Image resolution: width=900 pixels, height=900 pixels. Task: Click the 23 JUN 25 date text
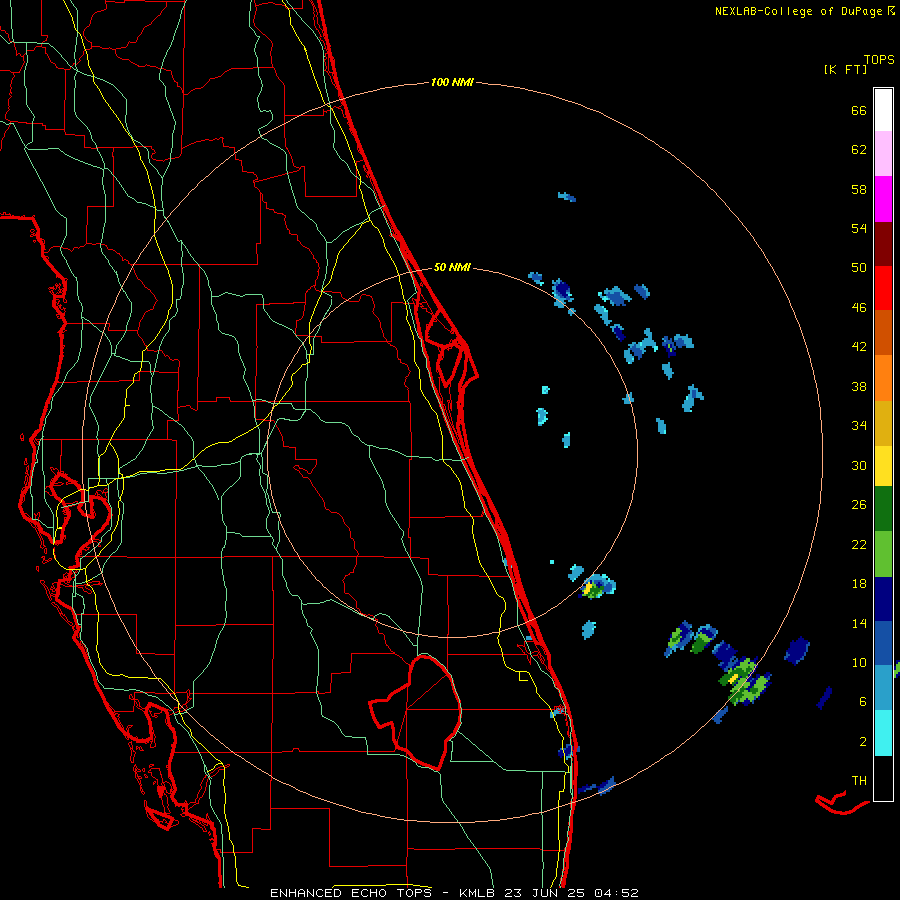click(x=545, y=893)
